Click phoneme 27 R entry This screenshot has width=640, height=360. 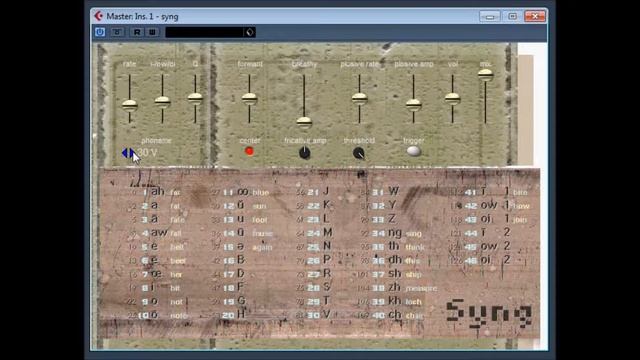(x=319, y=274)
